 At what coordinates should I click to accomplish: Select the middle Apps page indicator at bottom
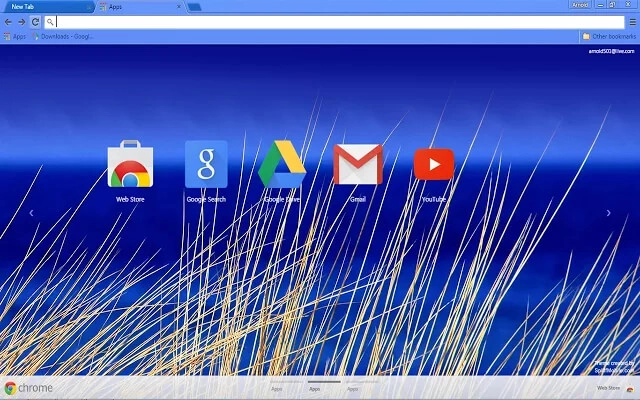pyautogui.click(x=315, y=387)
